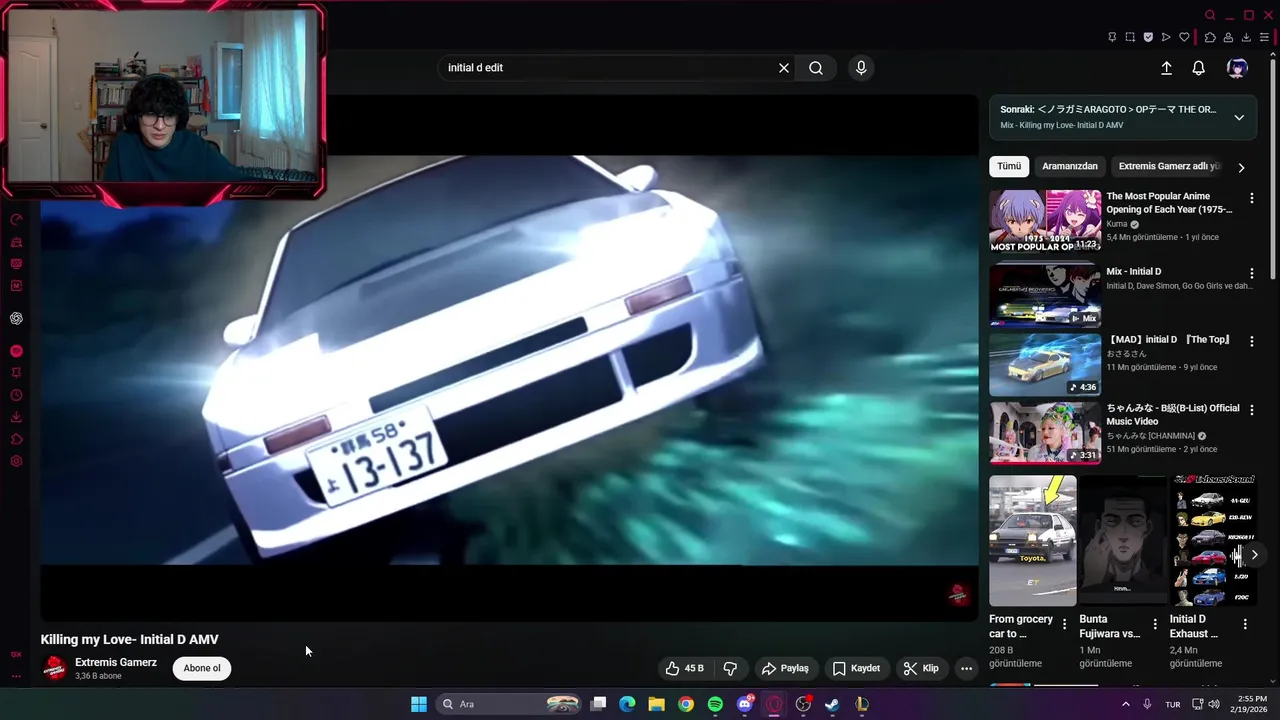1280x720 pixels.
Task: Open the YouTube upload/create icon
Action: (1166, 68)
